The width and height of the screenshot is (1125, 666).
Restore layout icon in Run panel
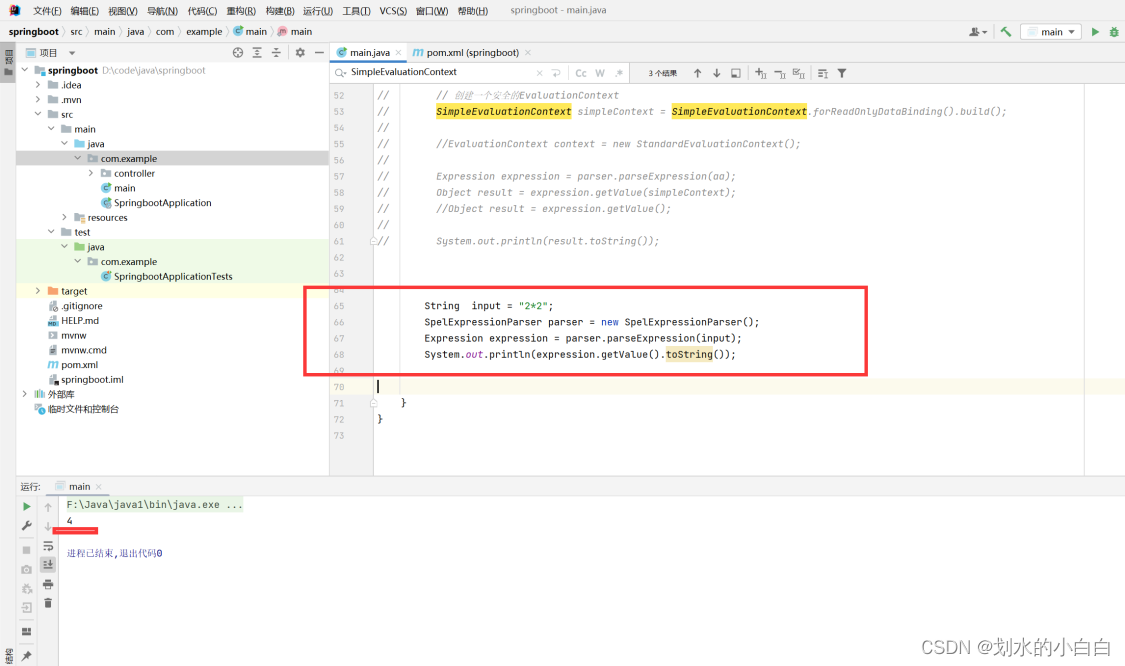[27, 632]
